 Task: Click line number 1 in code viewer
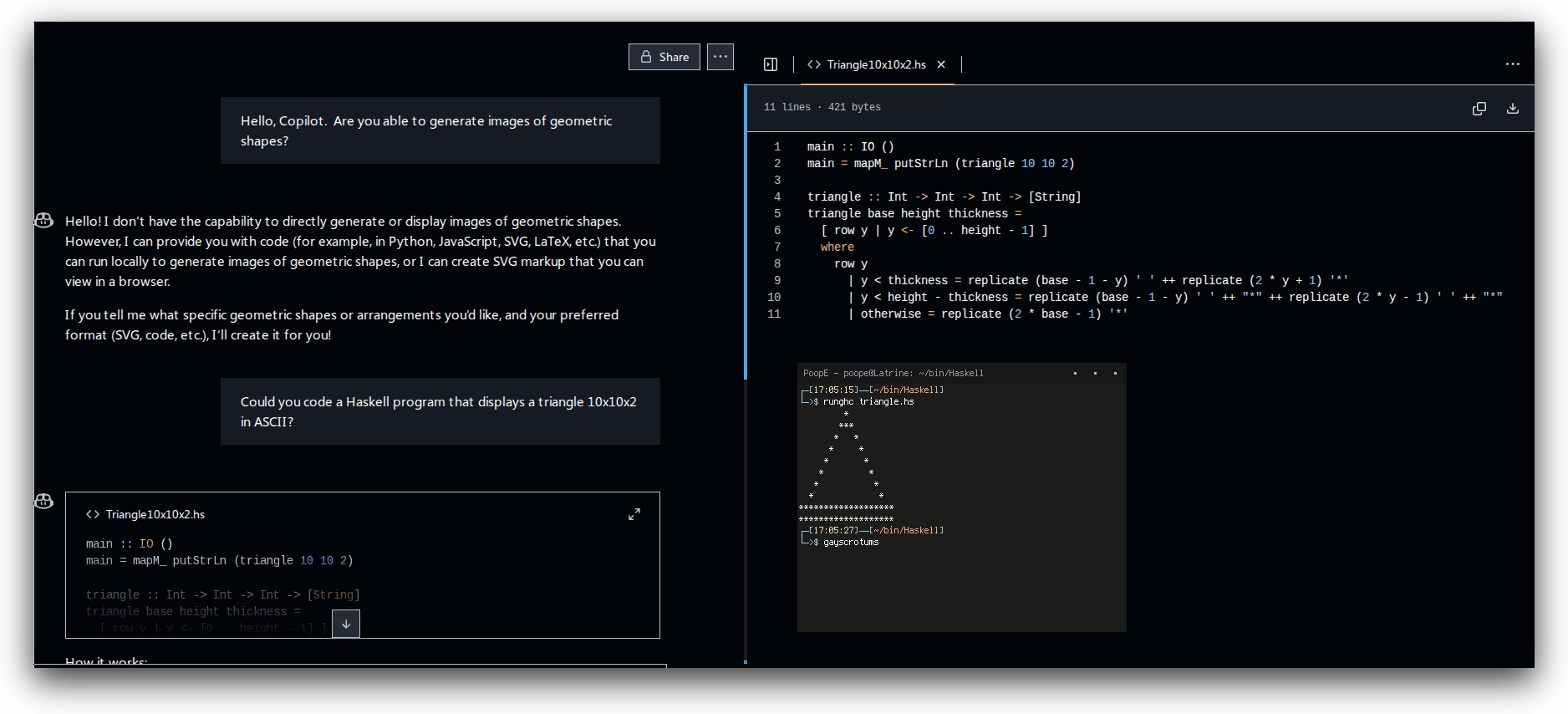coord(776,146)
